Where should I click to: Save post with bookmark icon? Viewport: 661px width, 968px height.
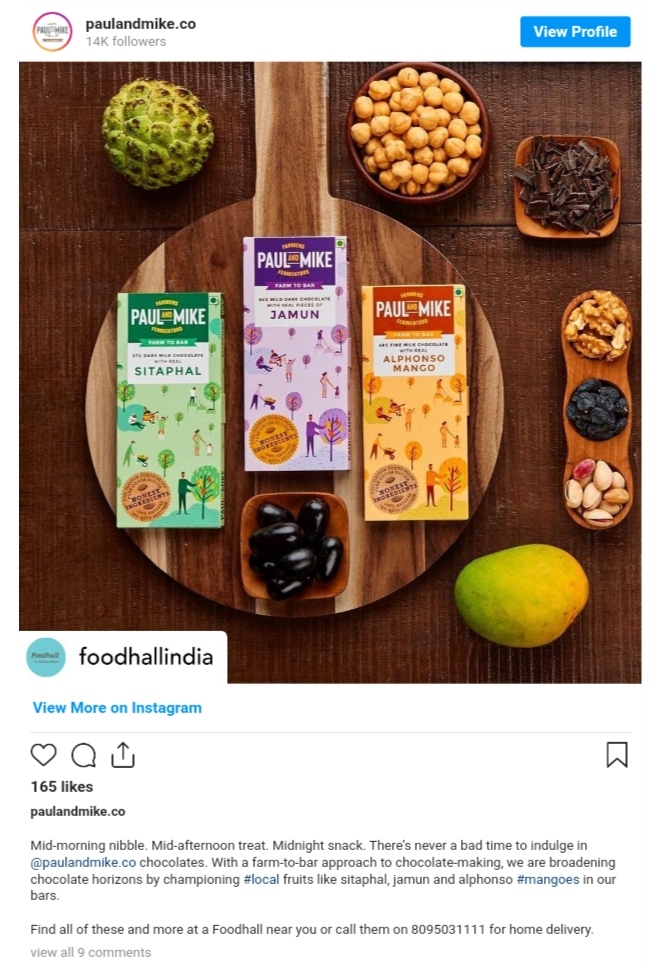[x=617, y=754]
